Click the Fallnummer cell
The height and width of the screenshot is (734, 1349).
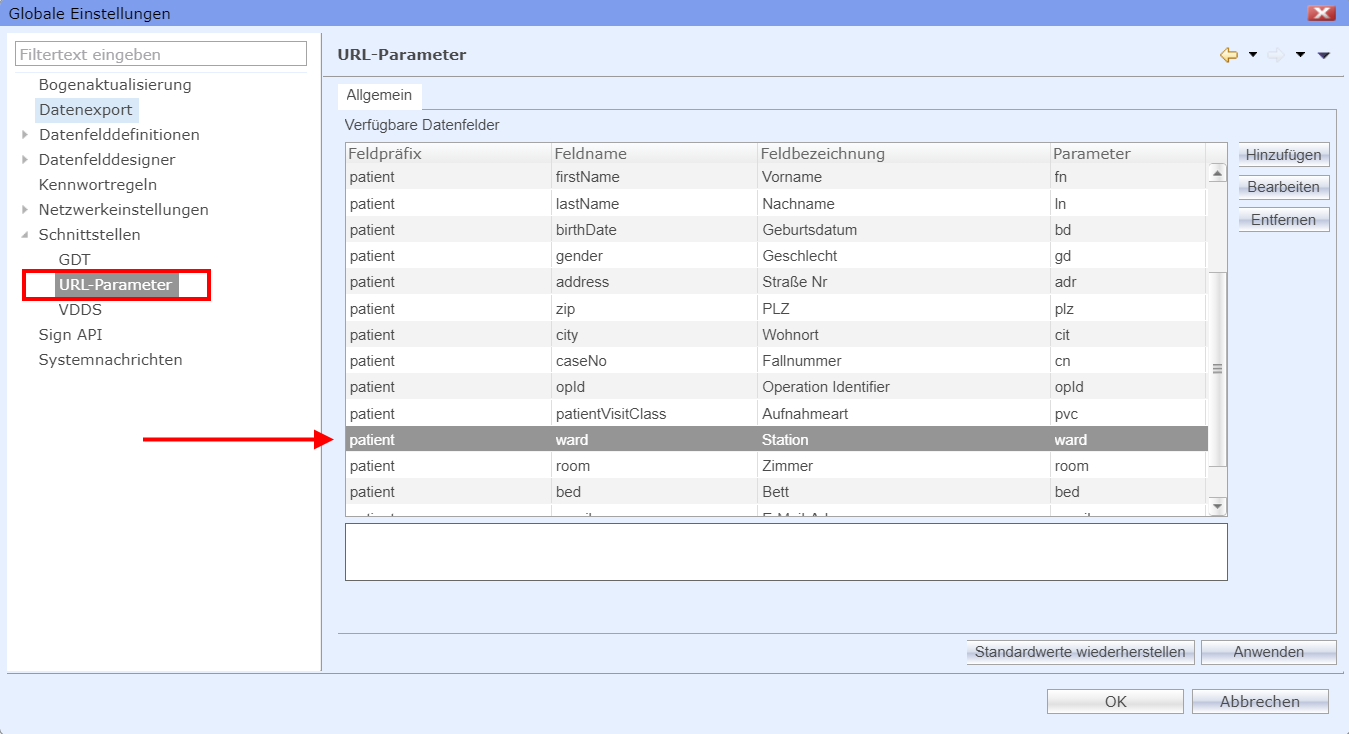[903, 361]
